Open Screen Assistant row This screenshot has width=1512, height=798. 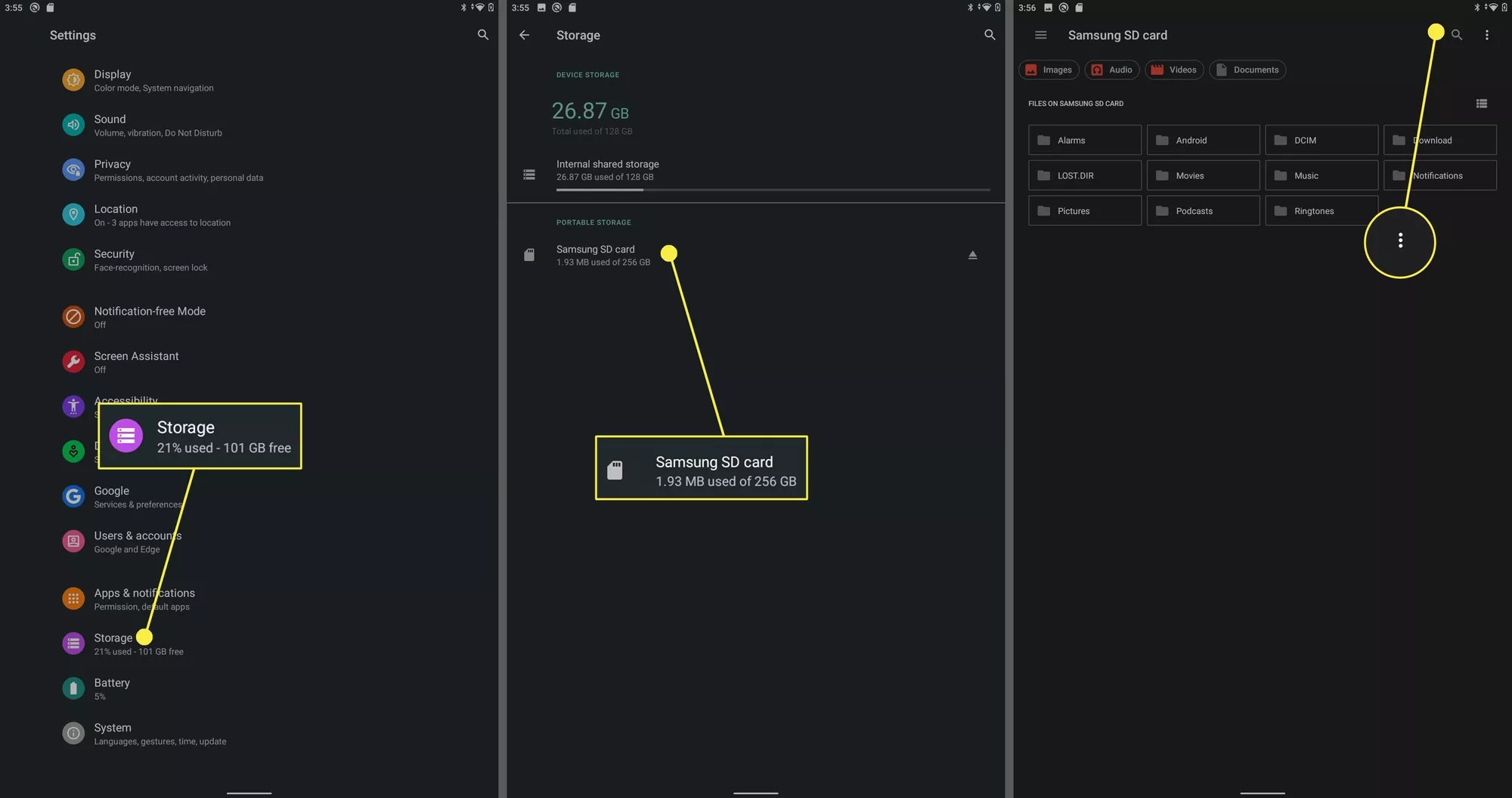(x=249, y=362)
